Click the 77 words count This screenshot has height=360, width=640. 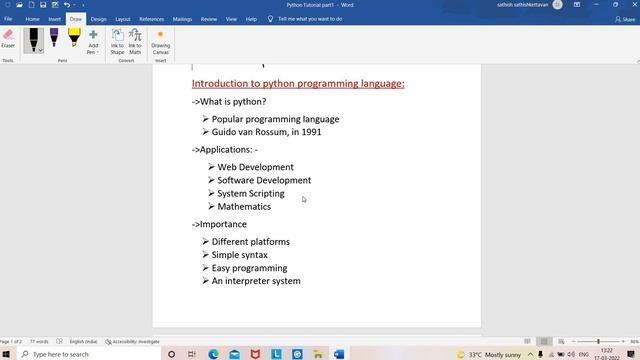tap(39, 341)
